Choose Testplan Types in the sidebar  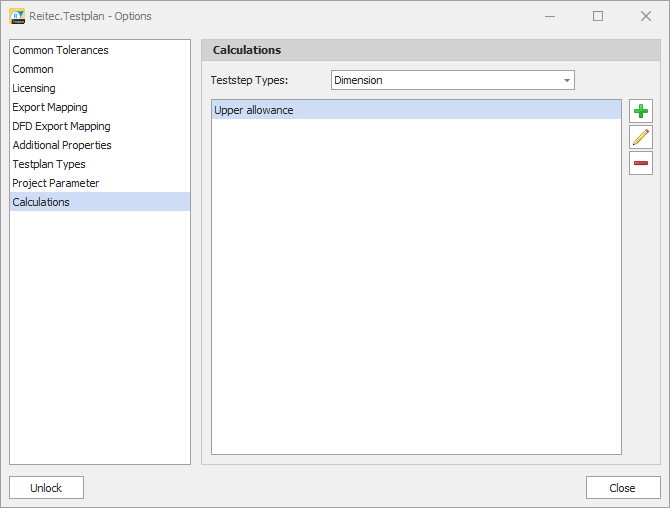(x=49, y=164)
